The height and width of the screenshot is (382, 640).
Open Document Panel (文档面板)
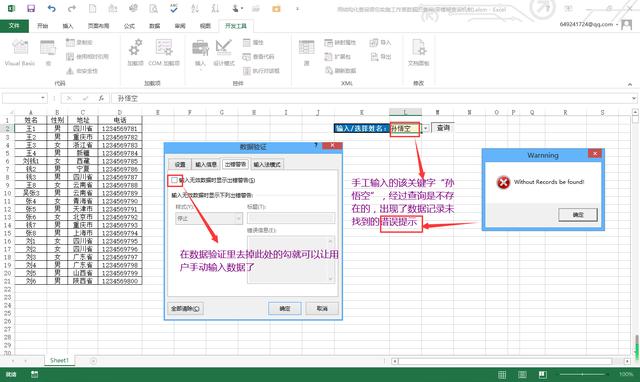(x=418, y=52)
